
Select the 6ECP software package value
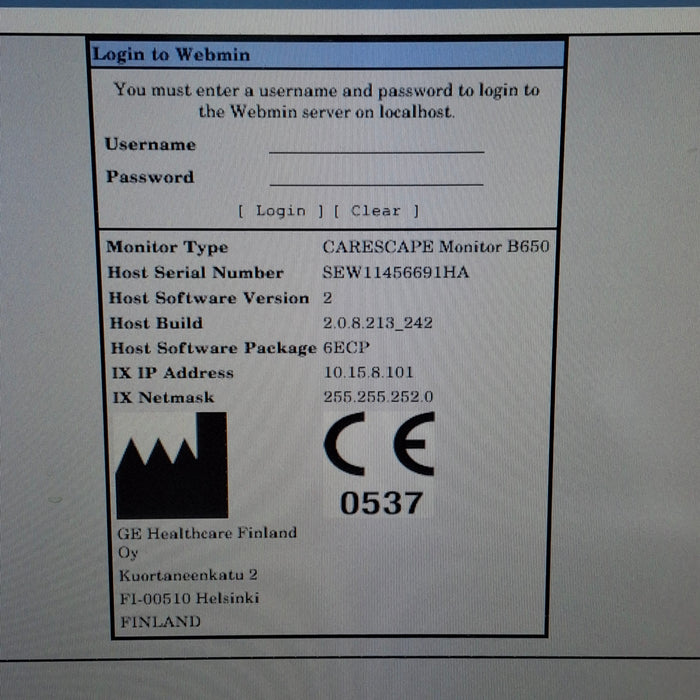(x=347, y=348)
